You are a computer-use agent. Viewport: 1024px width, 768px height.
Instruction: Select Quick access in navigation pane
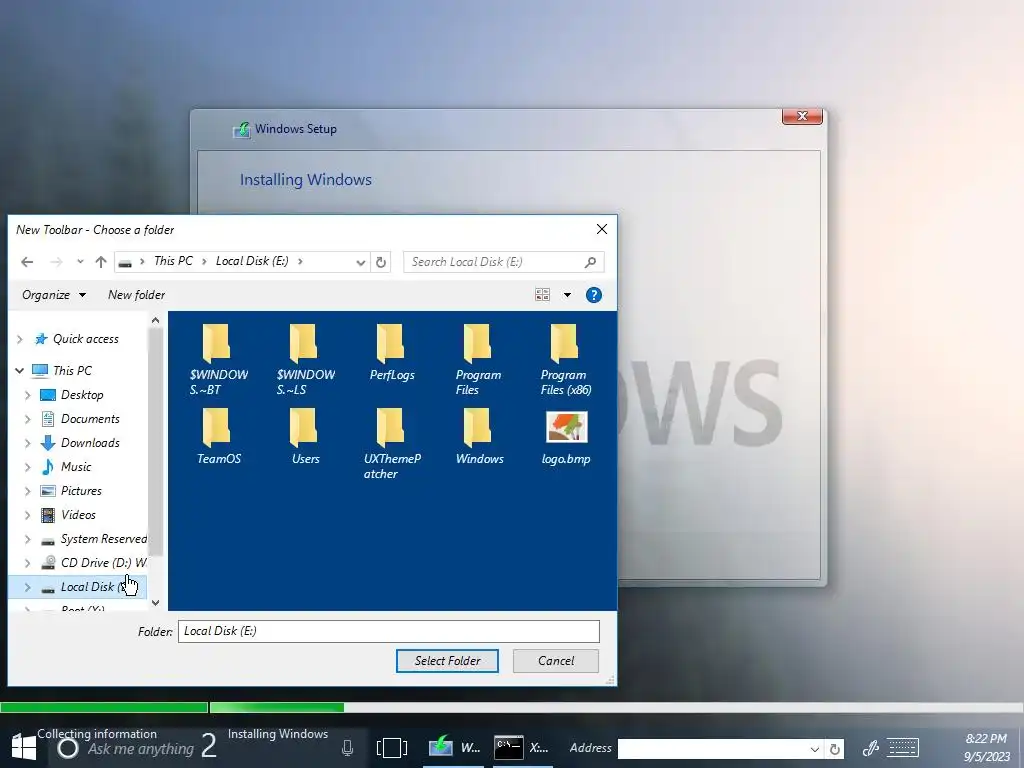pos(86,339)
